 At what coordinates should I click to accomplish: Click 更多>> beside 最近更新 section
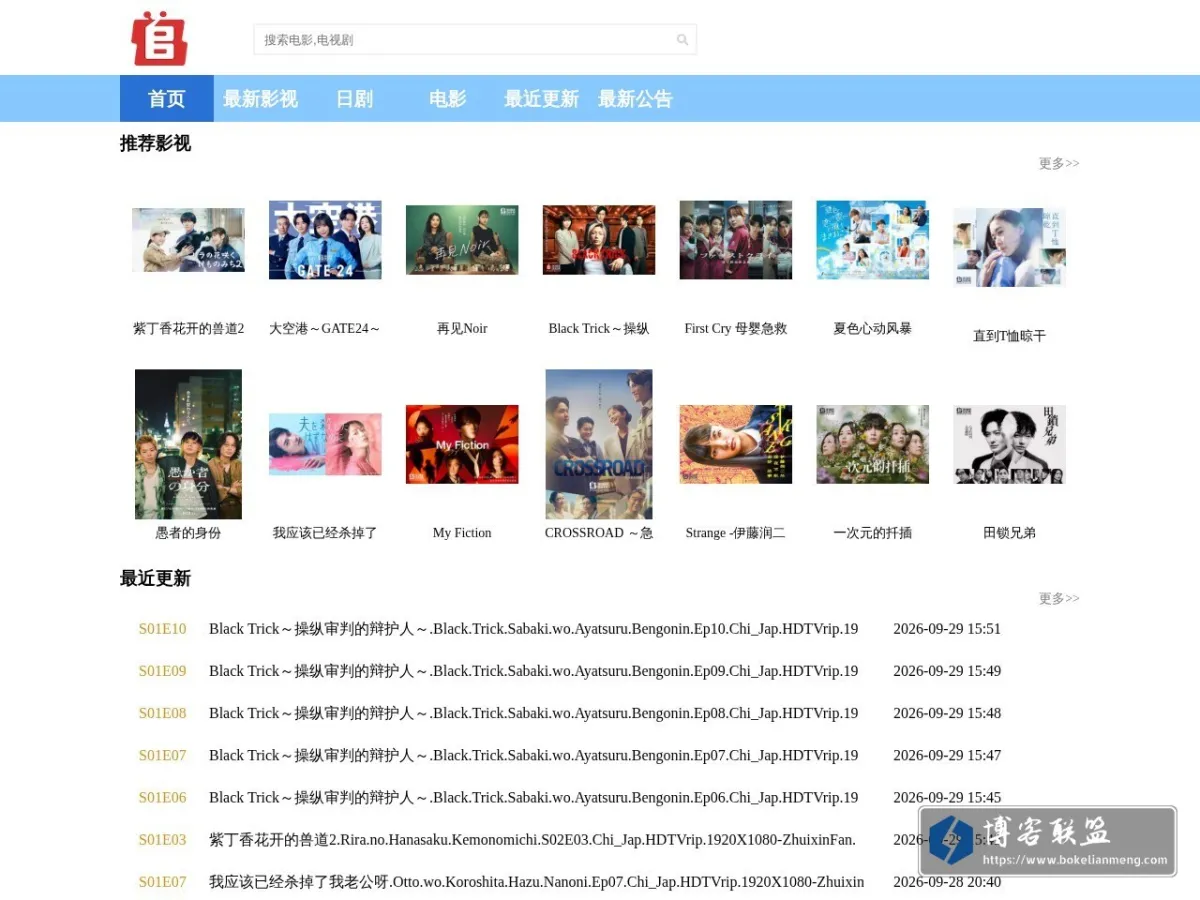coord(1059,598)
